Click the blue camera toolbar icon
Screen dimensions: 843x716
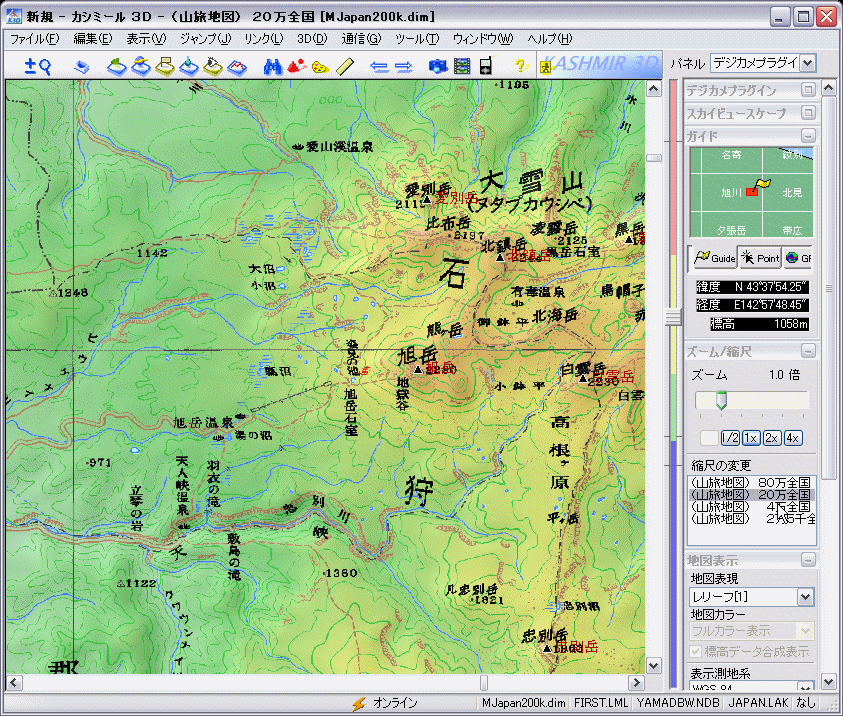click(x=438, y=66)
